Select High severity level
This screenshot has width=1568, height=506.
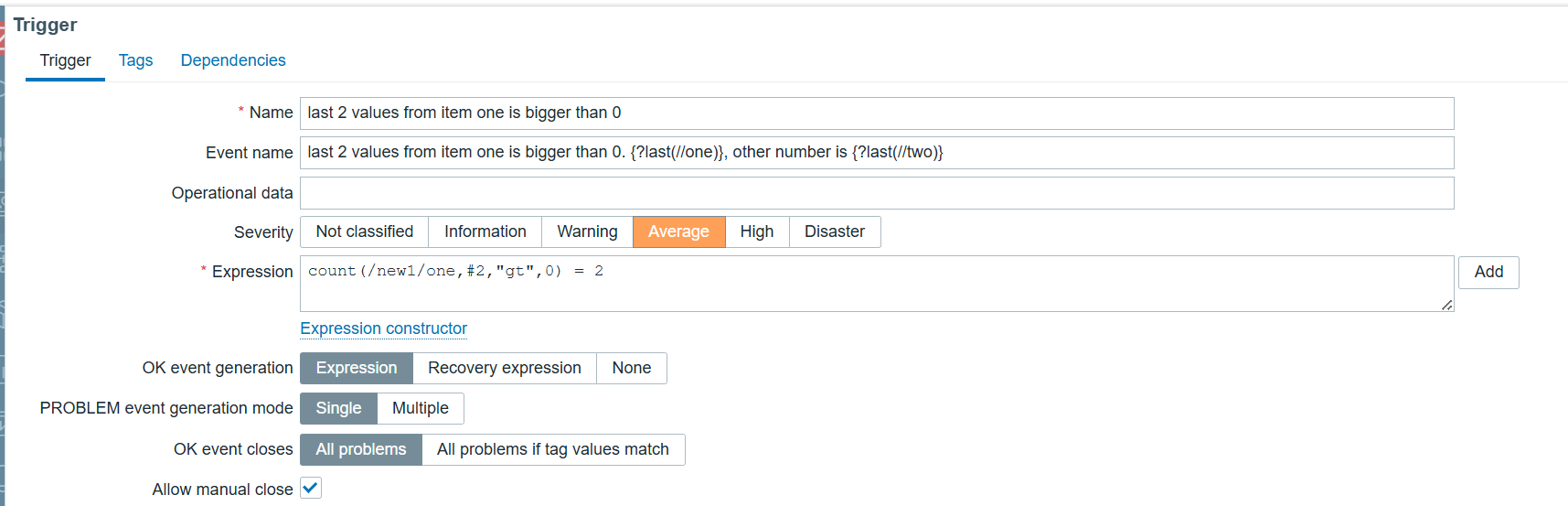point(756,232)
